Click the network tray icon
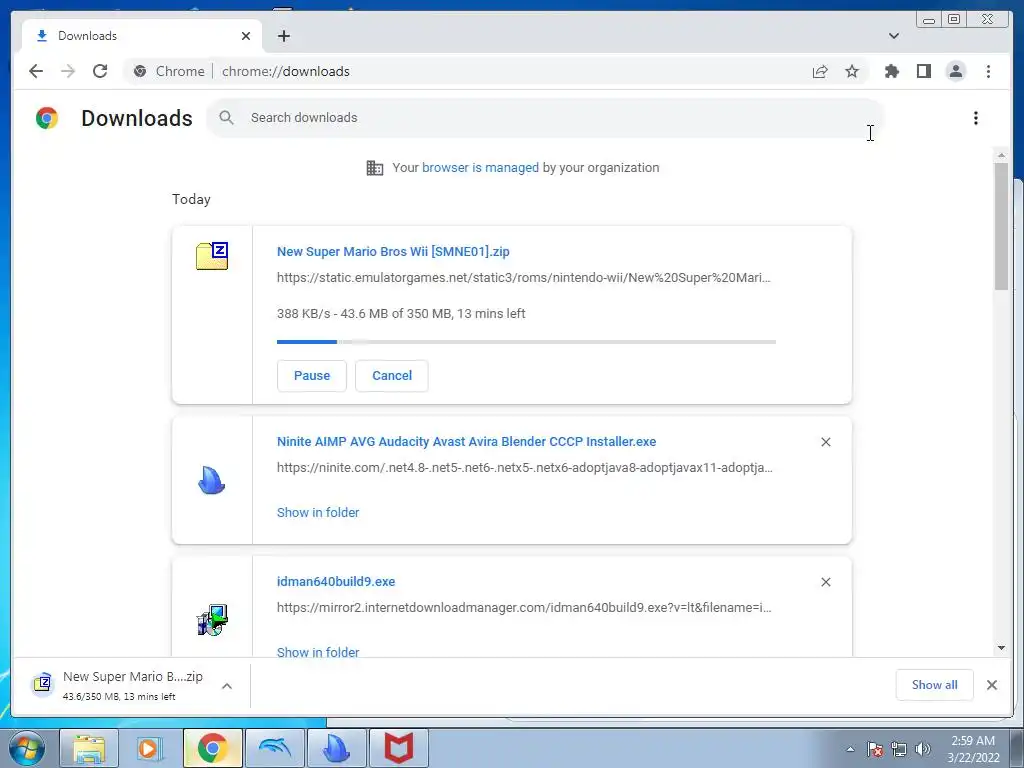This screenshot has height=768, width=1024. click(899, 749)
